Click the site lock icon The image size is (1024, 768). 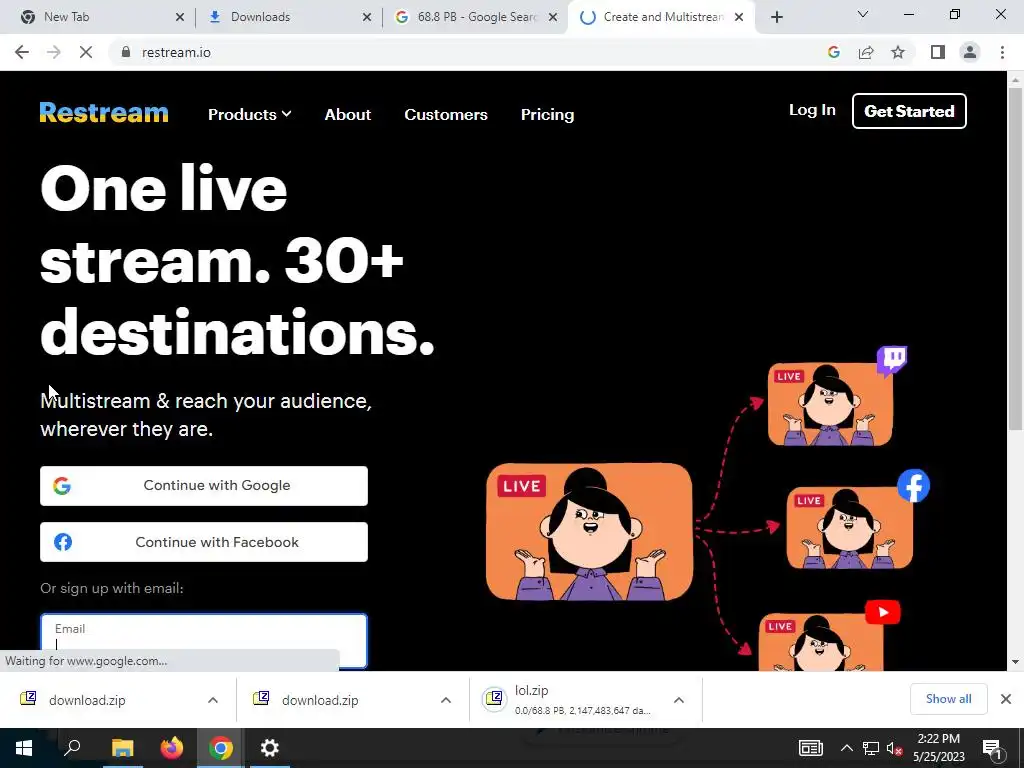pyautogui.click(x=126, y=52)
